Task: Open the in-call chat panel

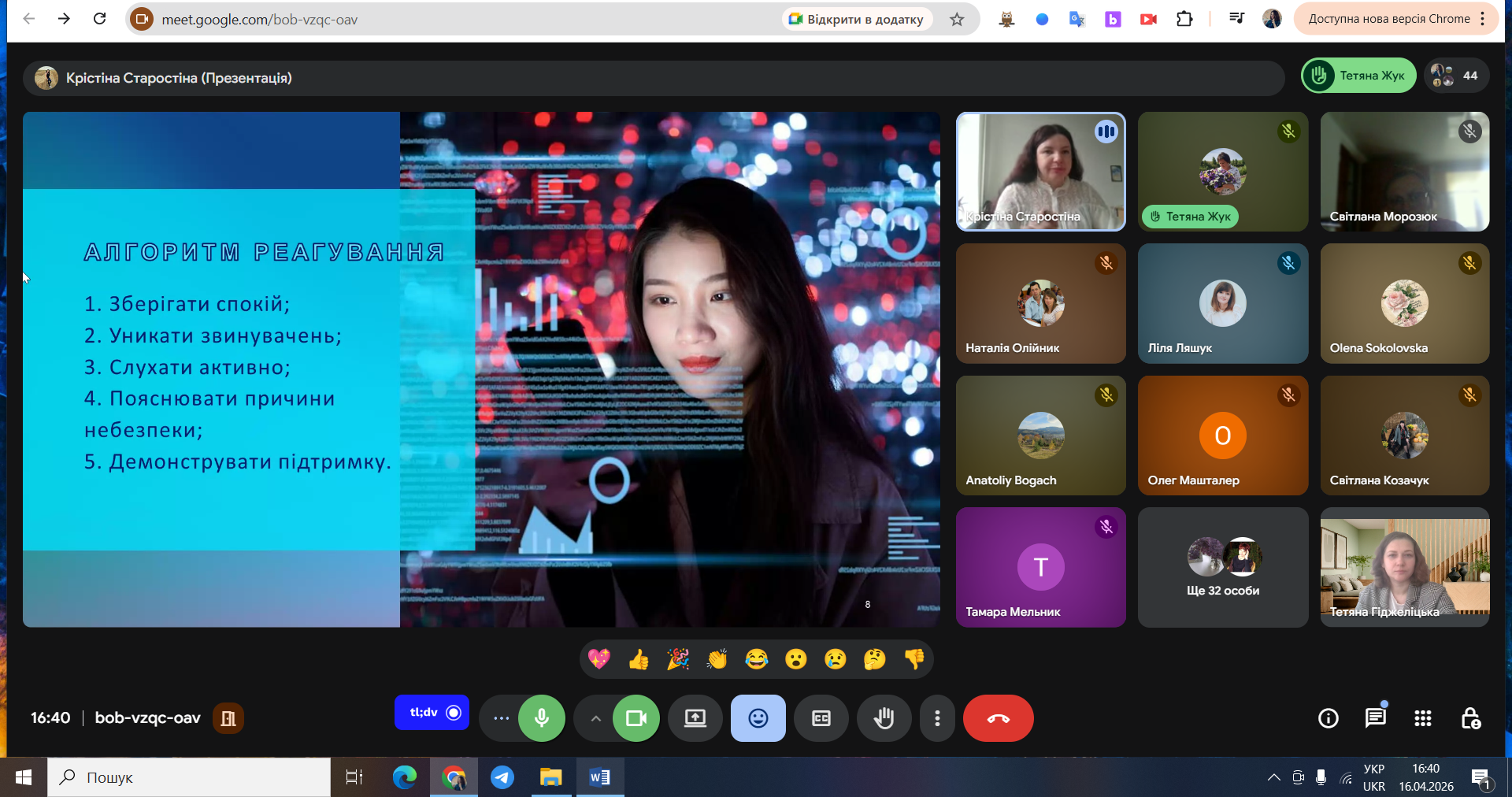Action: click(1375, 718)
